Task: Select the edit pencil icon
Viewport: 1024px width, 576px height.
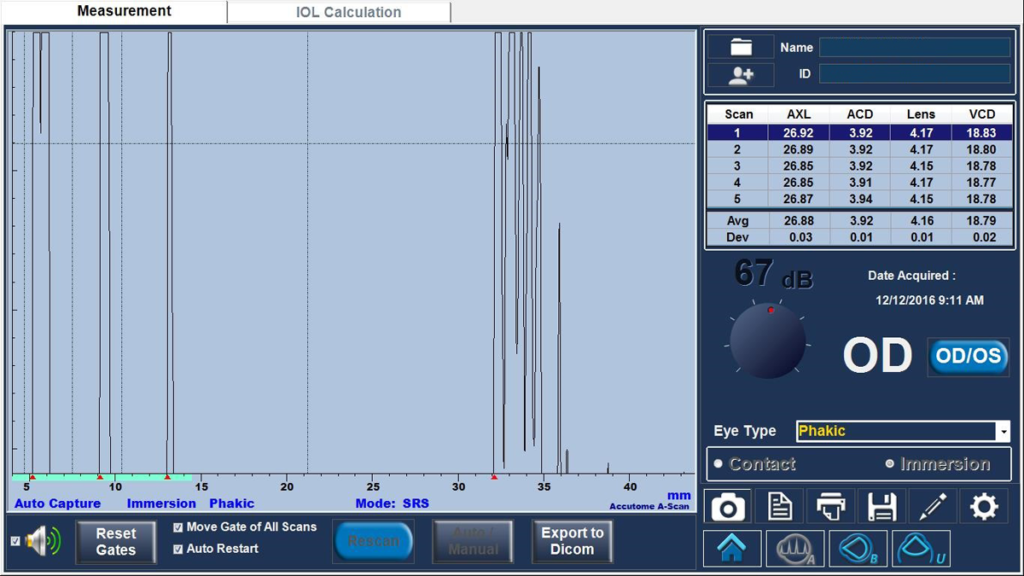Action: coord(931,505)
